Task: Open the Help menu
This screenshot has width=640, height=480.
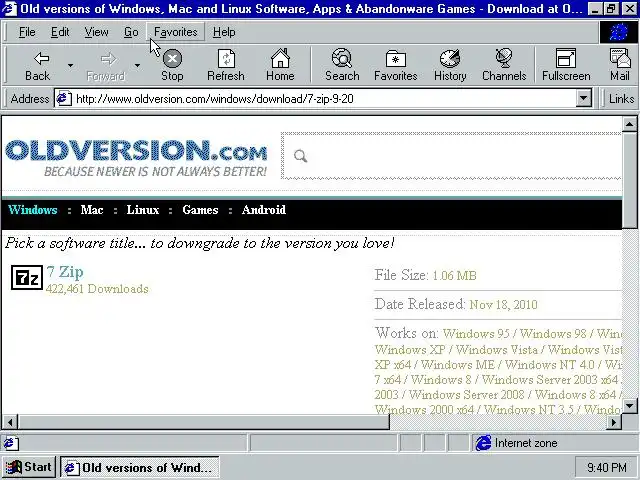Action: (x=224, y=32)
